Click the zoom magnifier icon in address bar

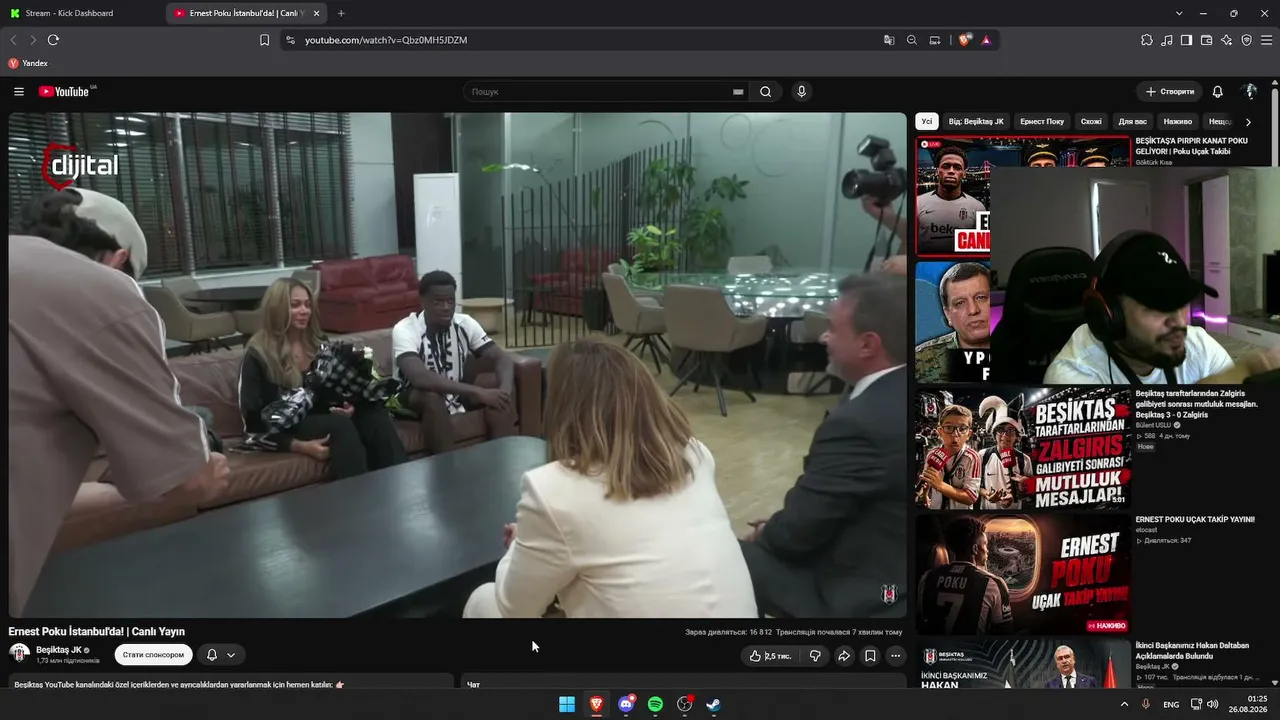[912, 40]
